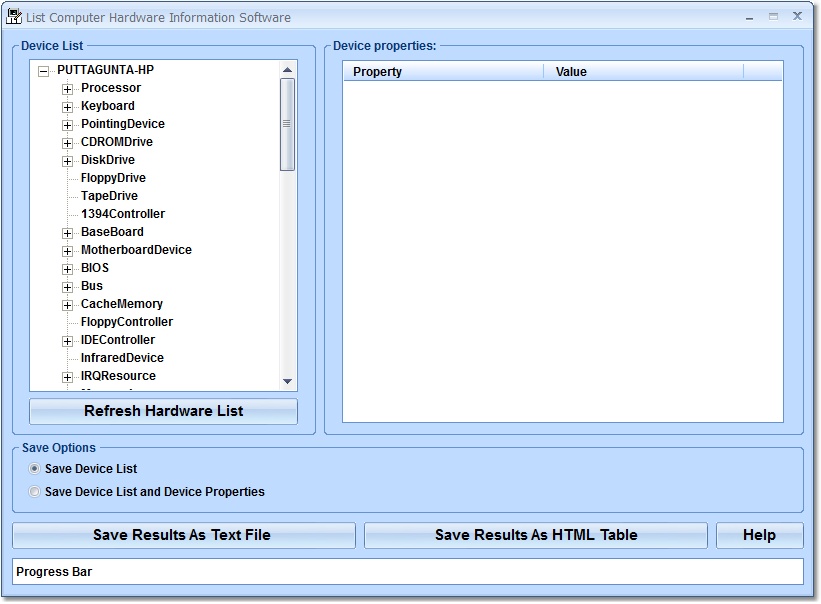Expand the MotherboardDevice node
The width and height of the screenshot is (821, 604).
(66, 250)
